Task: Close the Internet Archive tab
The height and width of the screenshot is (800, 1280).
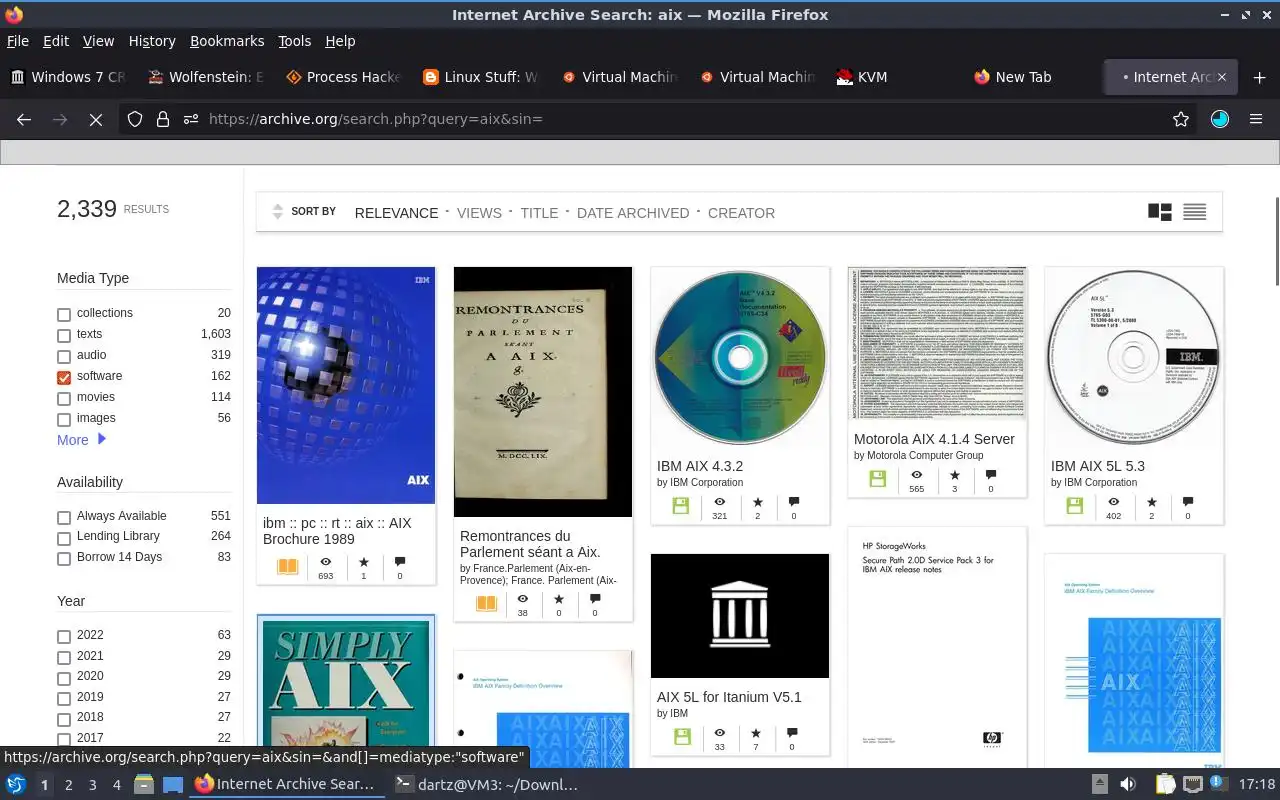Action: coord(1221,77)
